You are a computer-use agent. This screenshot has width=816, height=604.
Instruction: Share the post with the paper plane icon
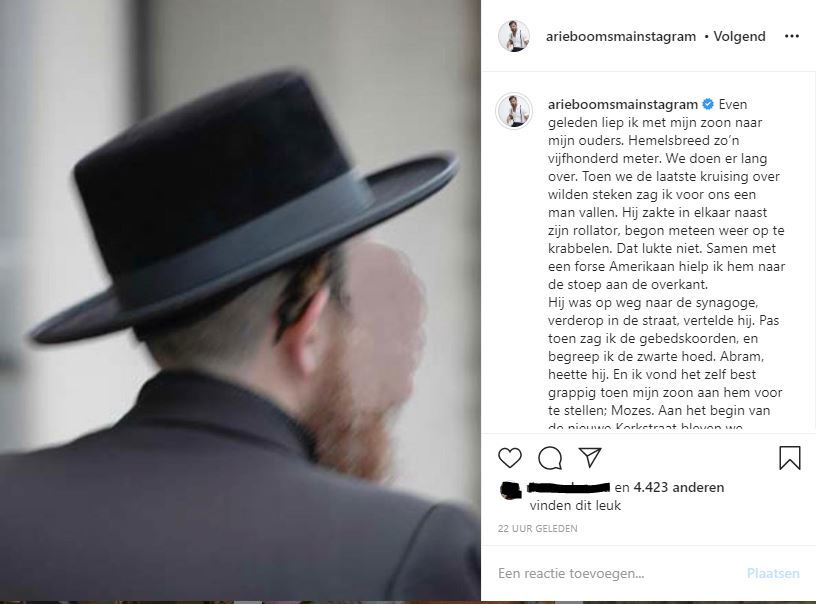point(590,457)
